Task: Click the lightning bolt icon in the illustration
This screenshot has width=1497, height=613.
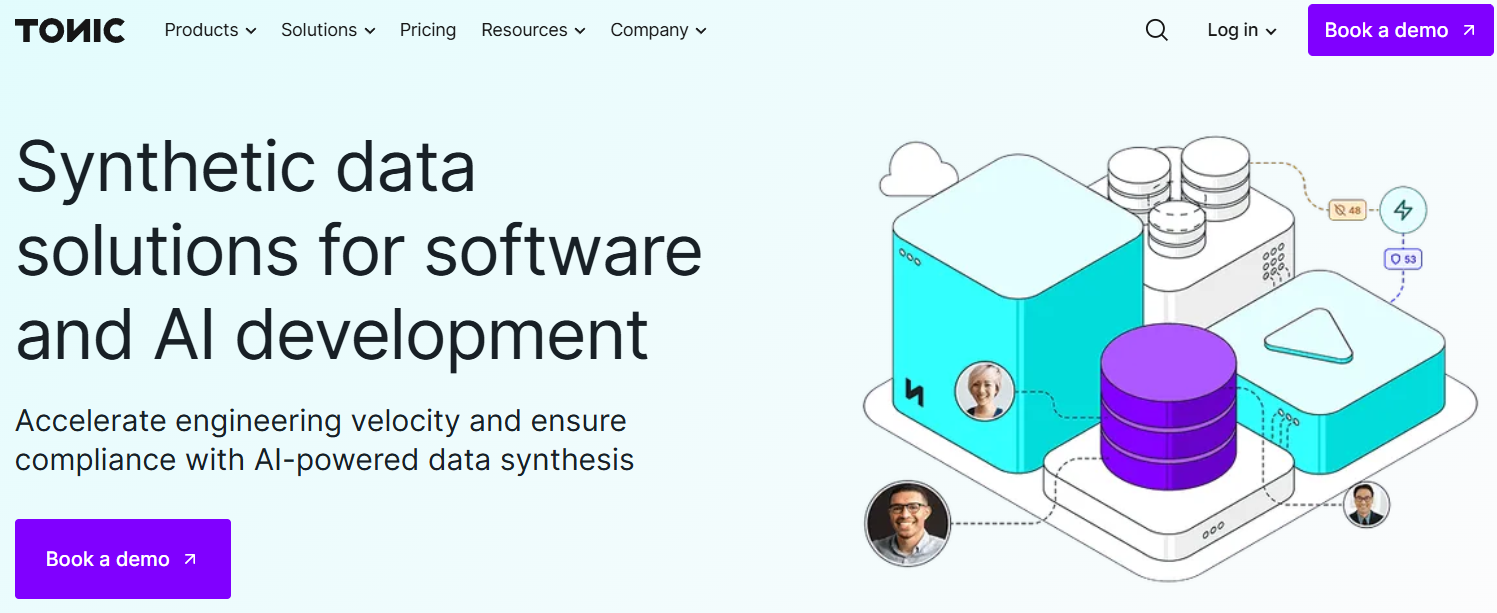Action: coord(1404,209)
